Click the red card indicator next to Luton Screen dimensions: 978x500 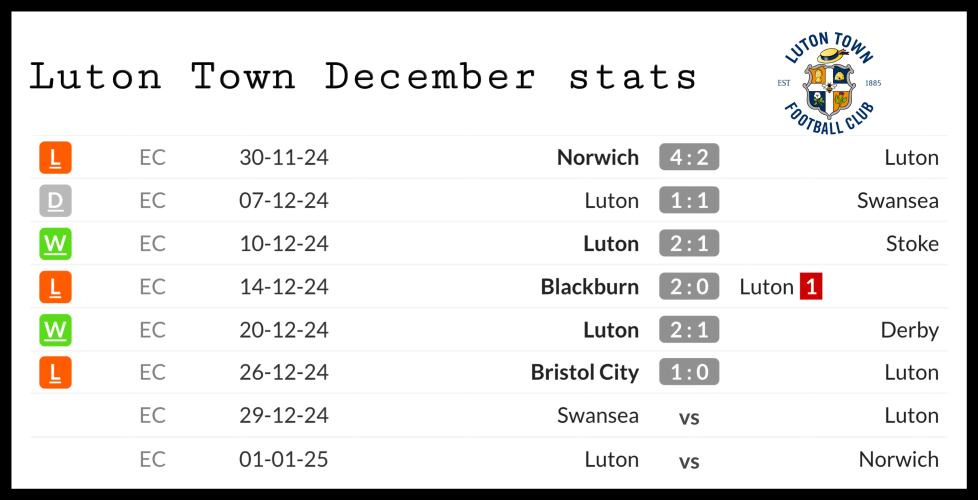coord(810,287)
